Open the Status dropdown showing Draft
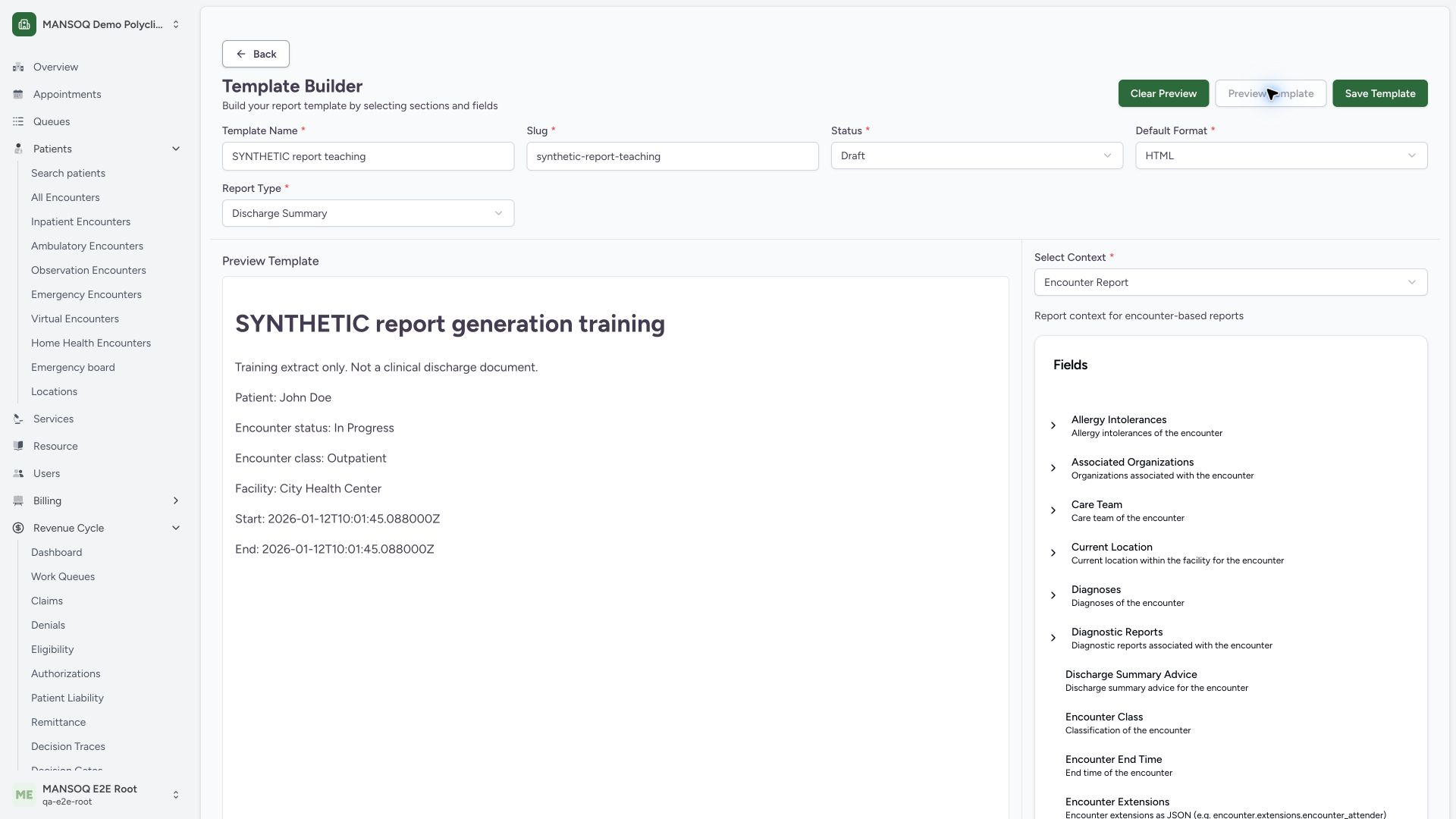The width and height of the screenshot is (1456, 819). pos(977,155)
